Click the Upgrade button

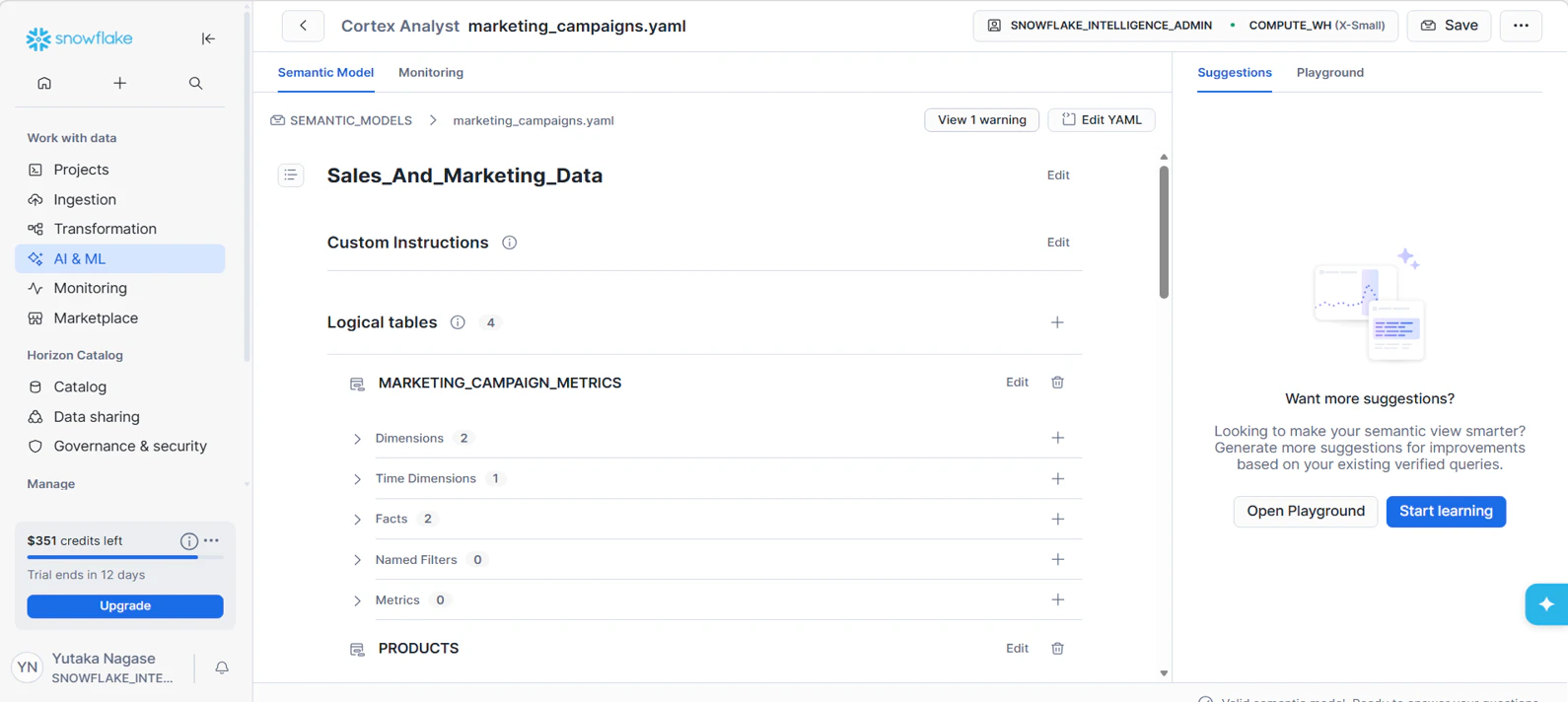click(125, 606)
